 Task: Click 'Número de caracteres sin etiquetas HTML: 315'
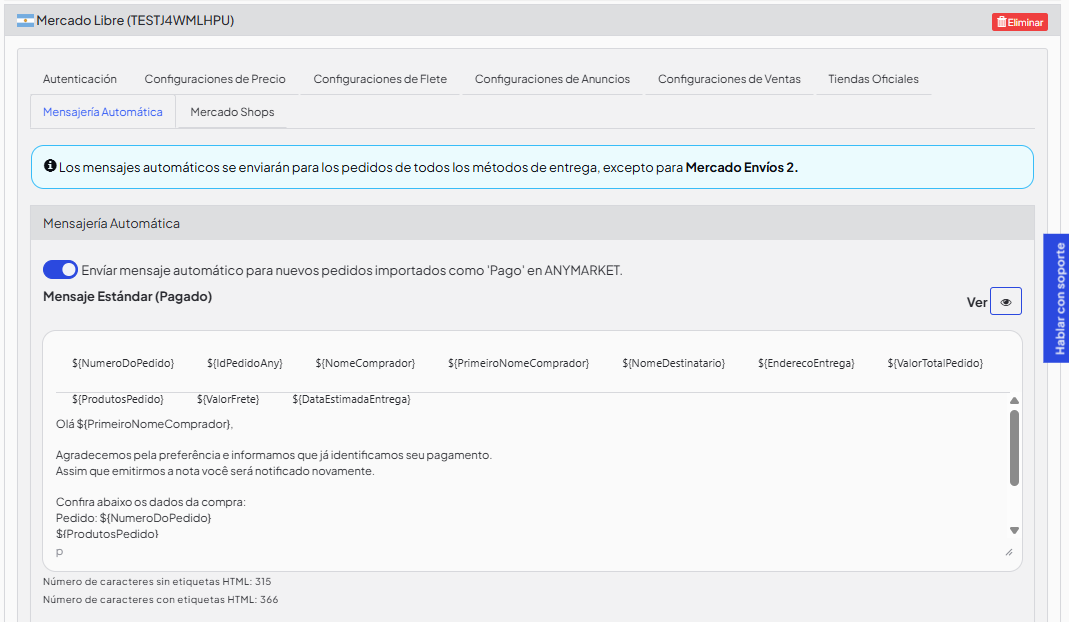tap(157, 582)
